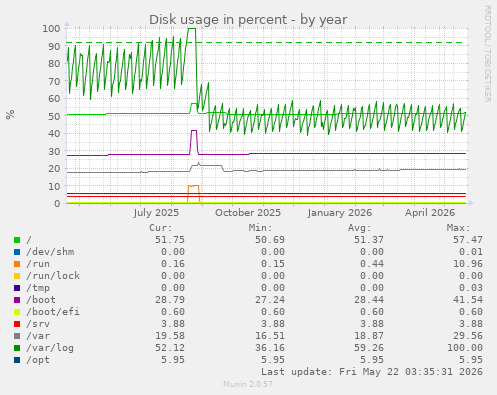Click the current value 52.12 for /var/log

click(170, 348)
